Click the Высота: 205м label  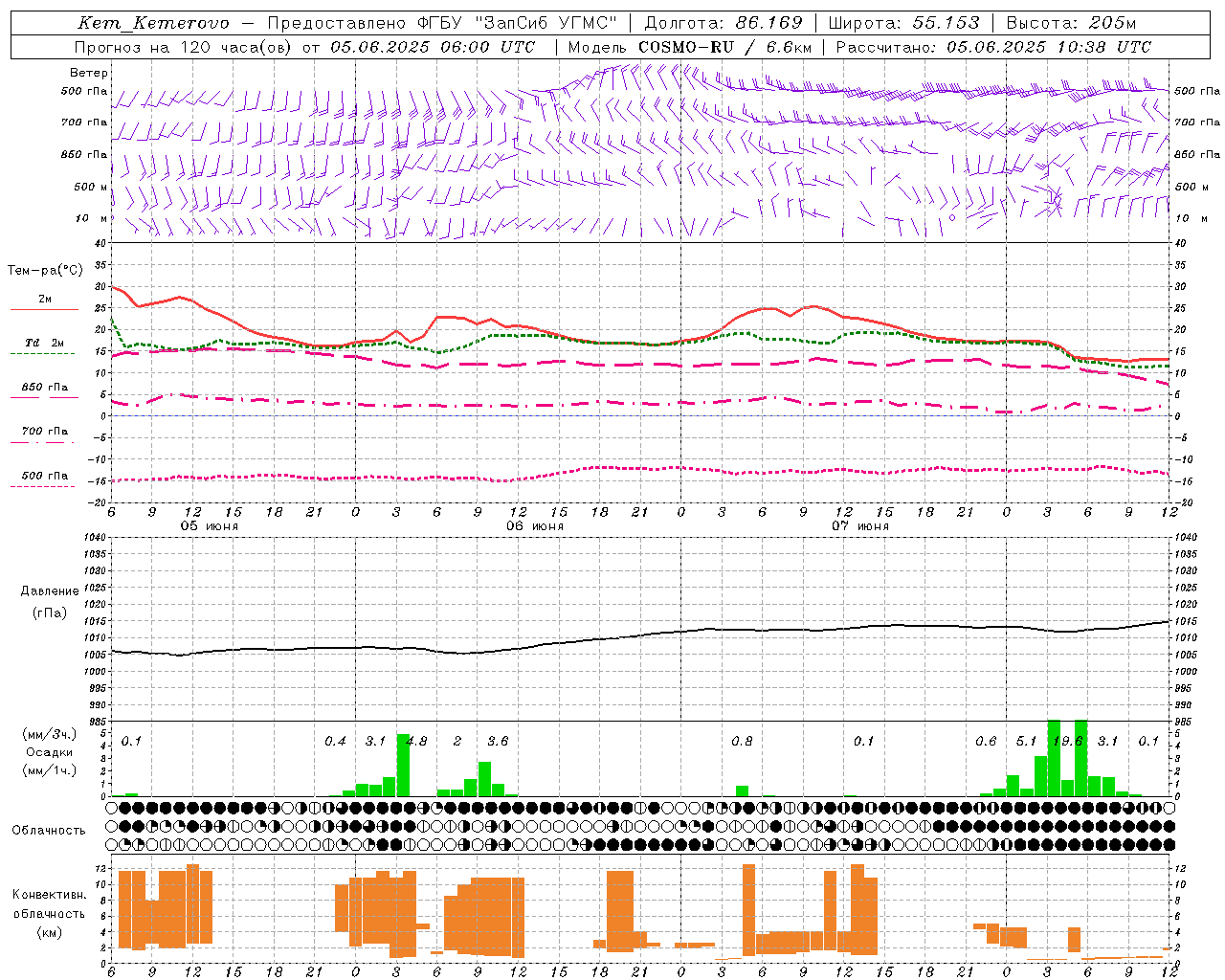point(1071,23)
